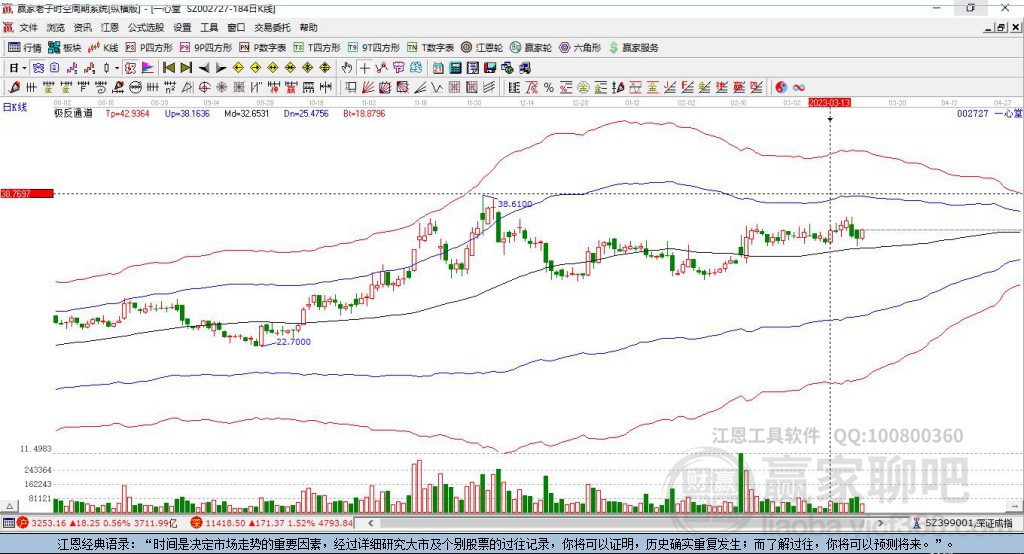This screenshot has width=1024, height=554.
Task: Expand the candlestick style dropdown arrow
Action: [x=117, y=68]
